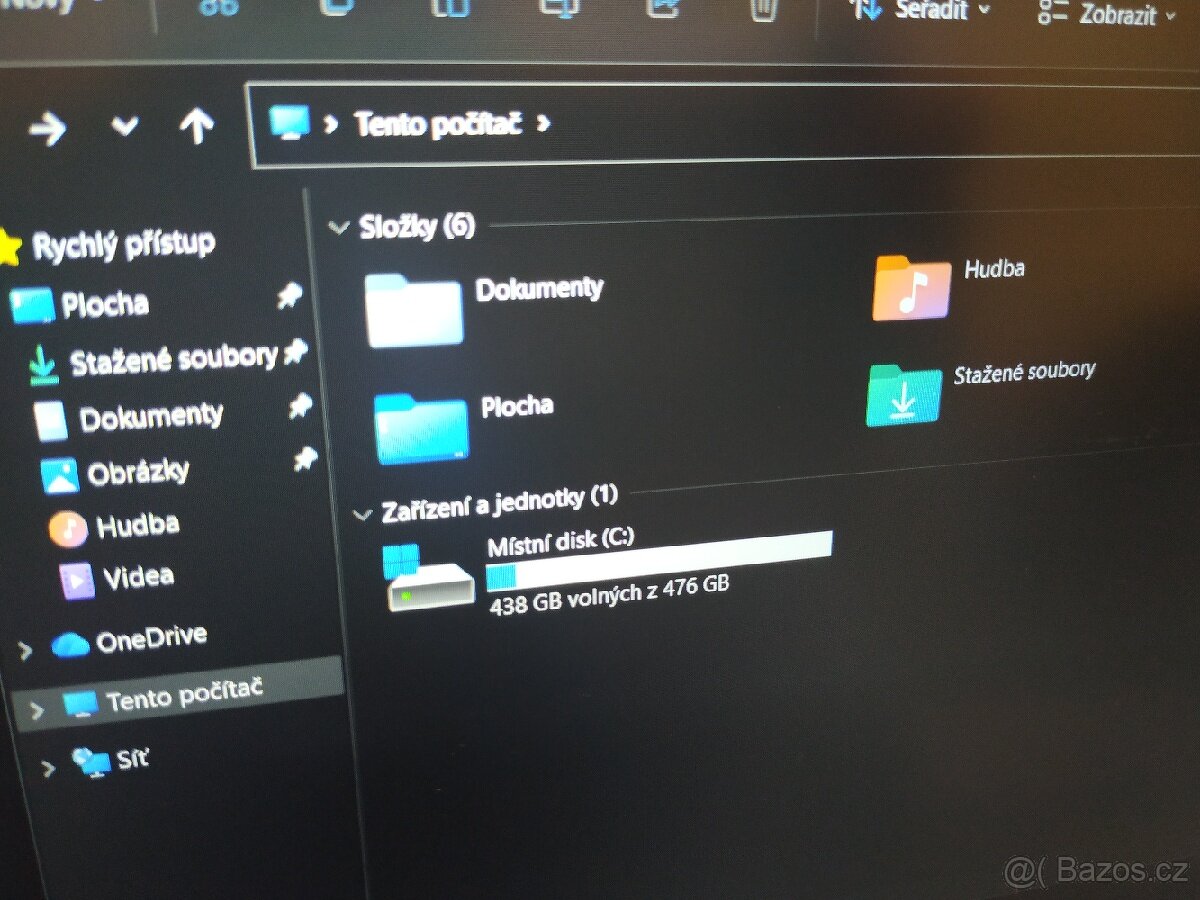Click the forward navigation arrow
Image resolution: width=1200 pixels, height=900 pixels.
[47, 128]
